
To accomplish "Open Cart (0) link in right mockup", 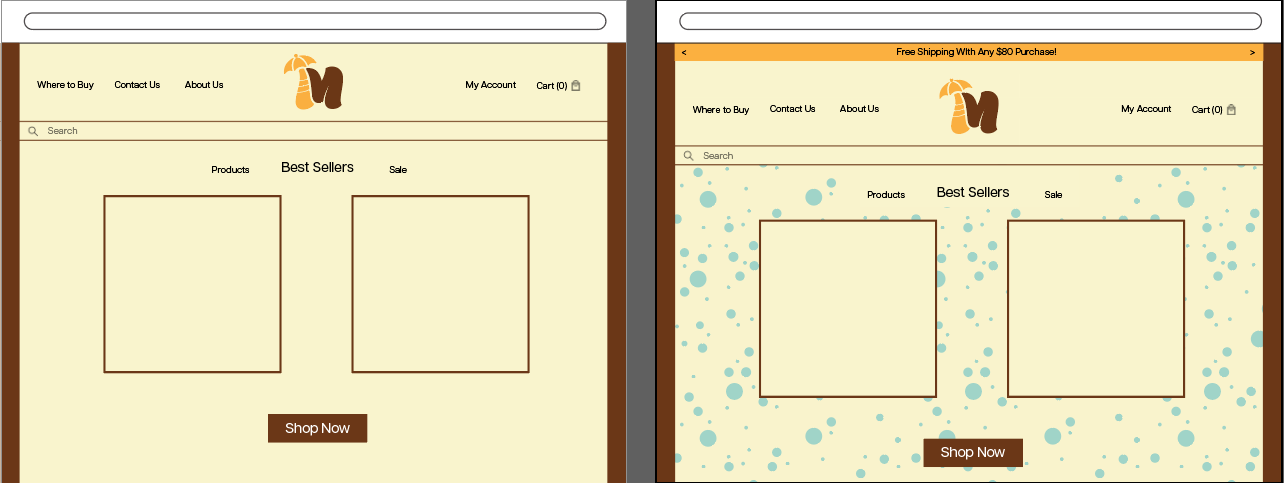I will 1207,110.
